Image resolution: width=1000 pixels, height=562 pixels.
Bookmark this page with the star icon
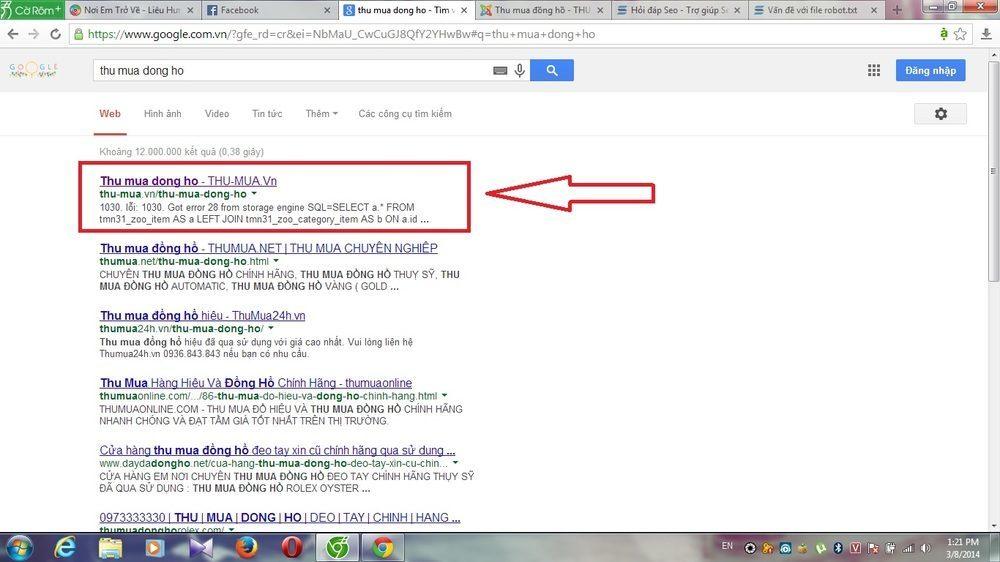coord(960,34)
